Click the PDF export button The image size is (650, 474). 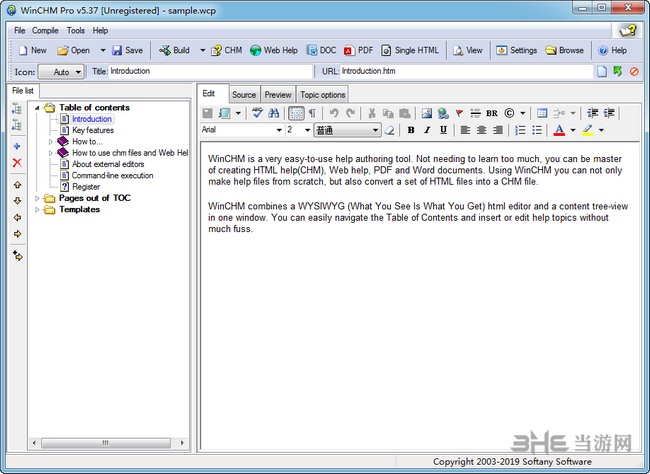359,50
